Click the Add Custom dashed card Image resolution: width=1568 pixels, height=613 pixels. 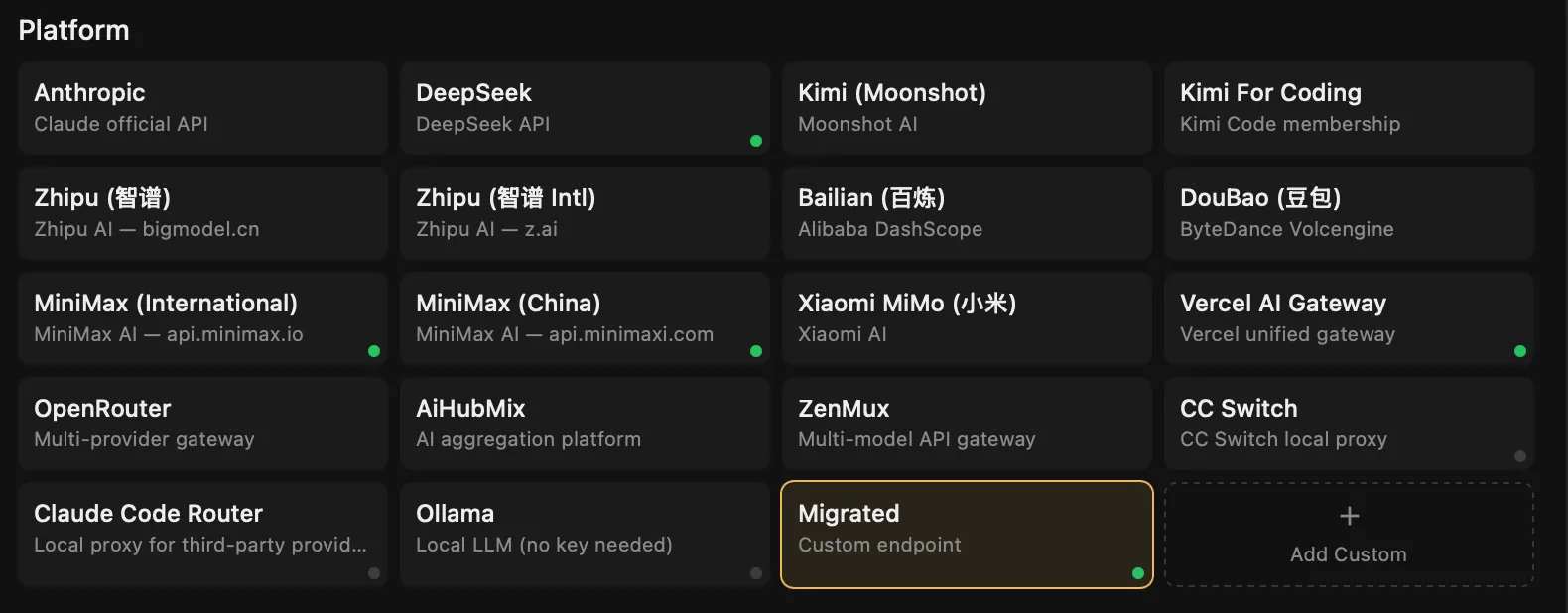tap(1348, 534)
